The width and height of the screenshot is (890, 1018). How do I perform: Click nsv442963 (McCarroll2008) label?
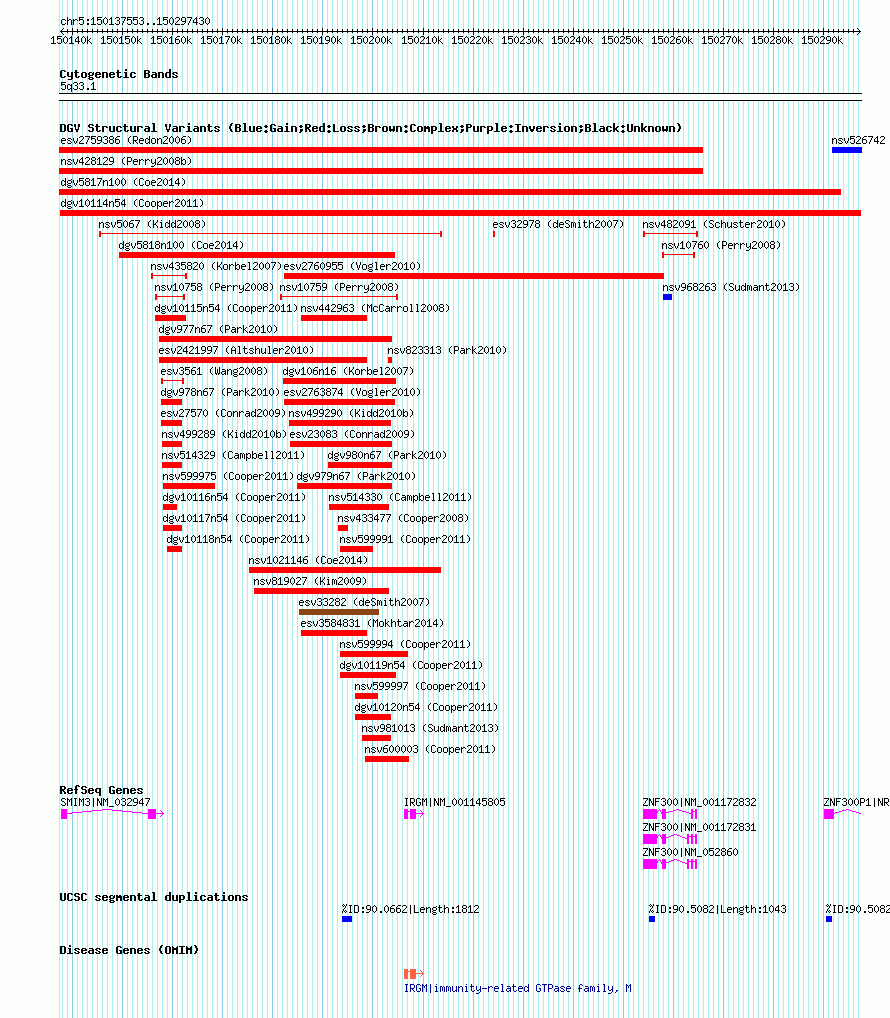pos(375,308)
